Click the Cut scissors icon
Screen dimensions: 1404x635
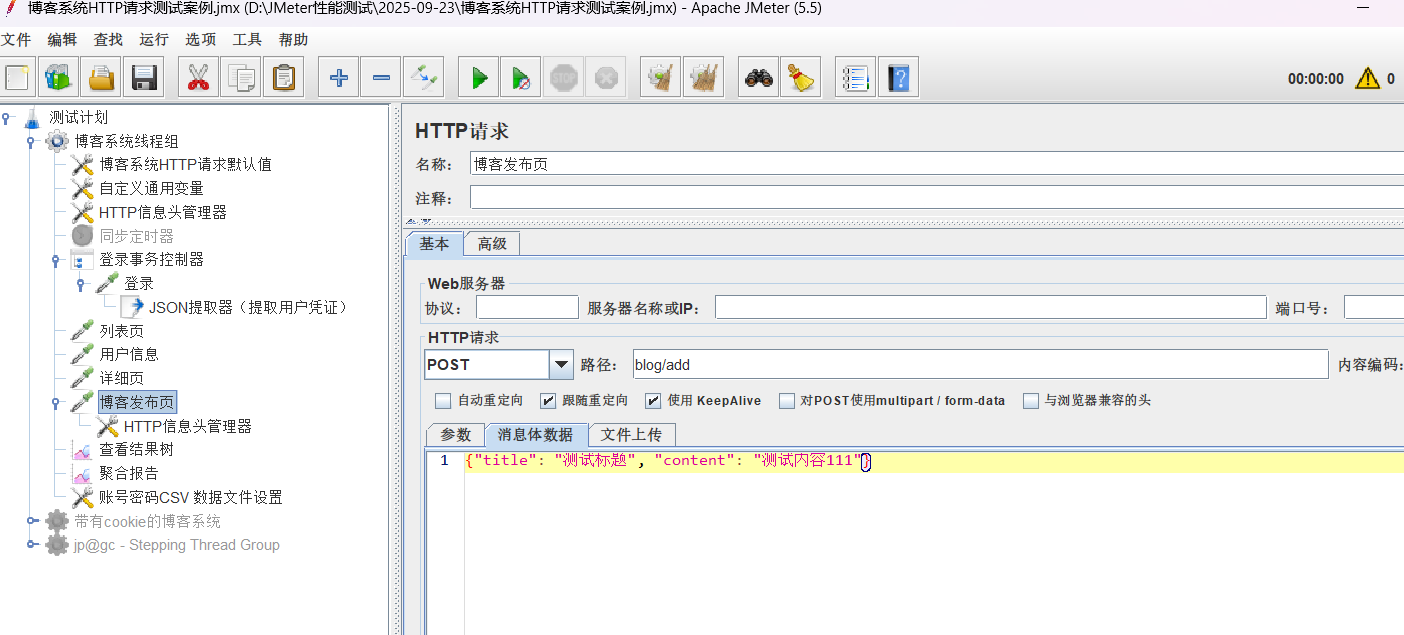pyautogui.click(x=198, y=77)
